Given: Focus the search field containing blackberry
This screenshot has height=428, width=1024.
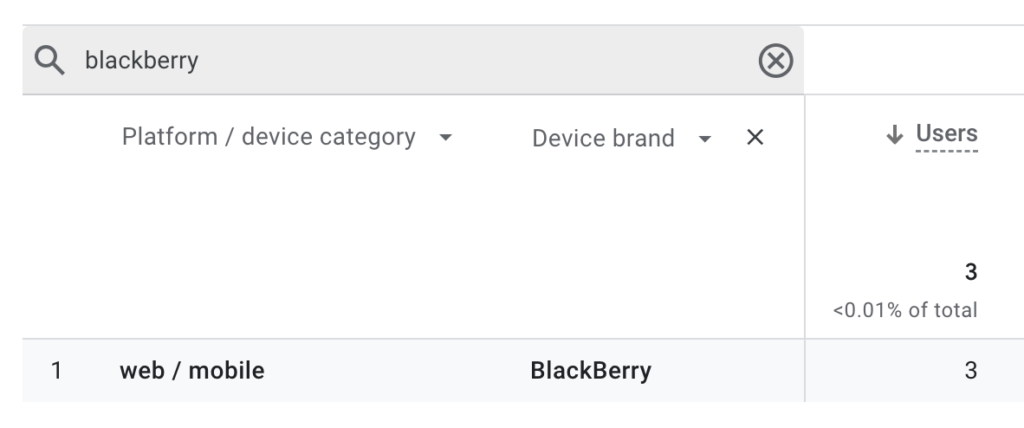Looking at the screenshot, I should pyautogui.click(x=418, y=61).
